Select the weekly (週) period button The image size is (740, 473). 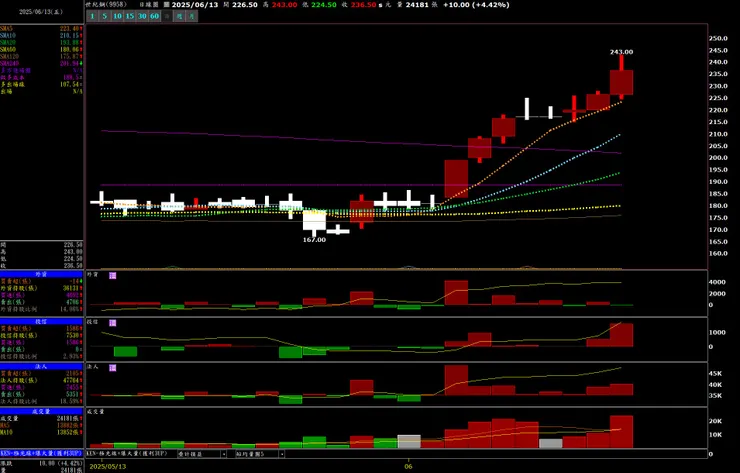coord(179,16)
